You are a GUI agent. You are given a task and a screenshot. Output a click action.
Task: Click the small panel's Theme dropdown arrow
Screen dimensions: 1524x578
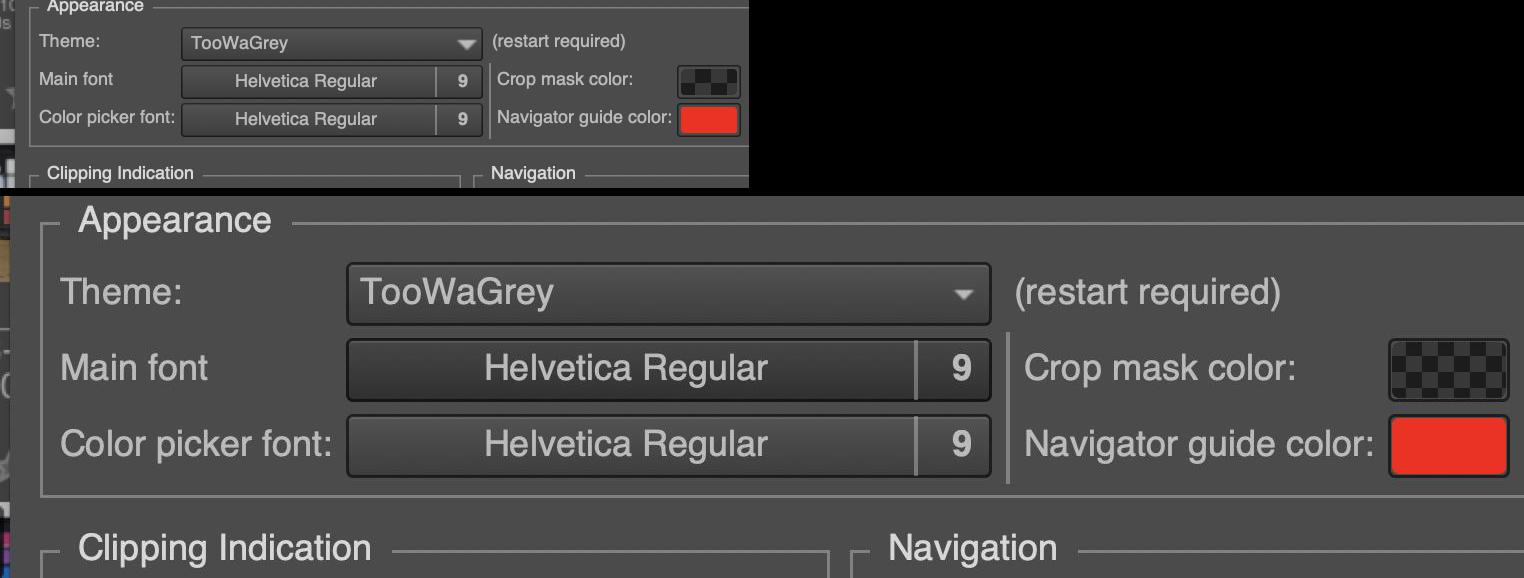(466, 44)
